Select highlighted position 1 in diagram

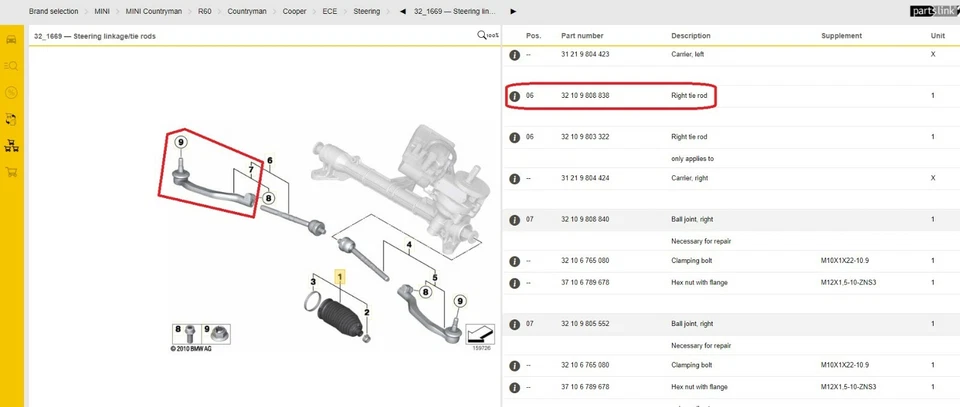click(340, 277)
